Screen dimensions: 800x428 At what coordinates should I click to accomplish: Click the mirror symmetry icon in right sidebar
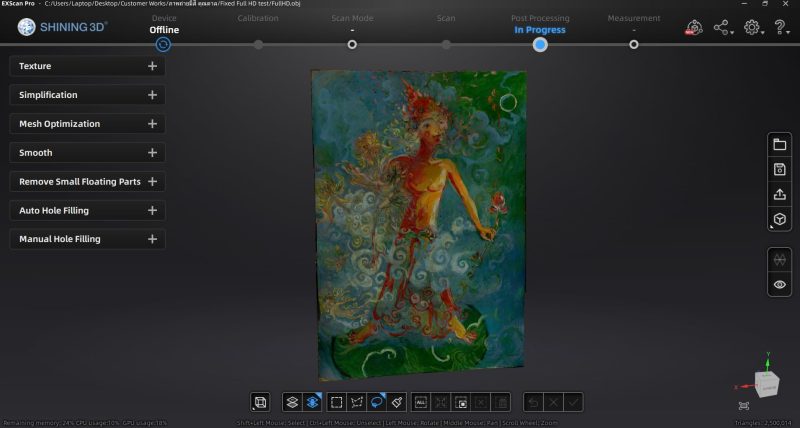tap(780, 260)
